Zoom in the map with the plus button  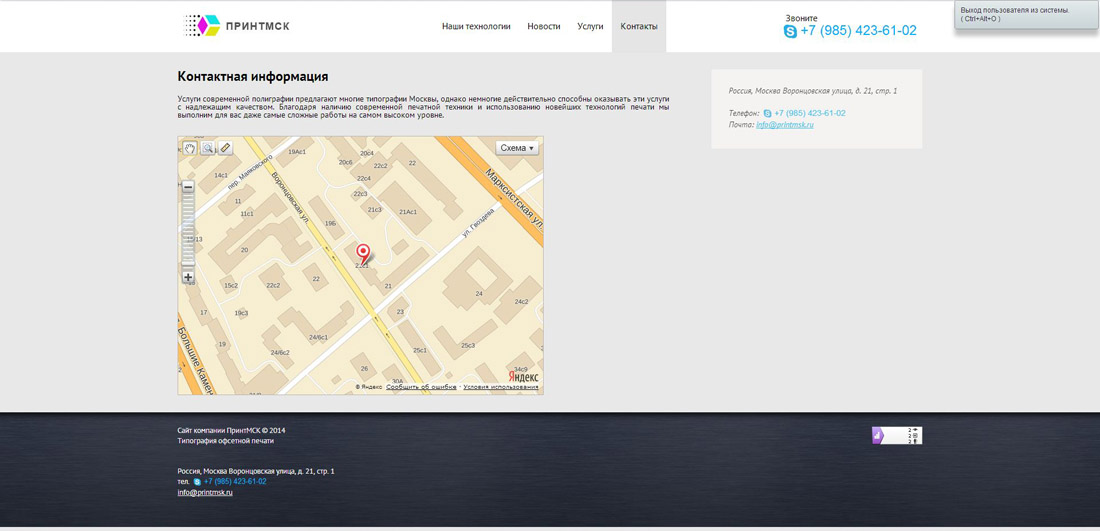pos(188,277)
